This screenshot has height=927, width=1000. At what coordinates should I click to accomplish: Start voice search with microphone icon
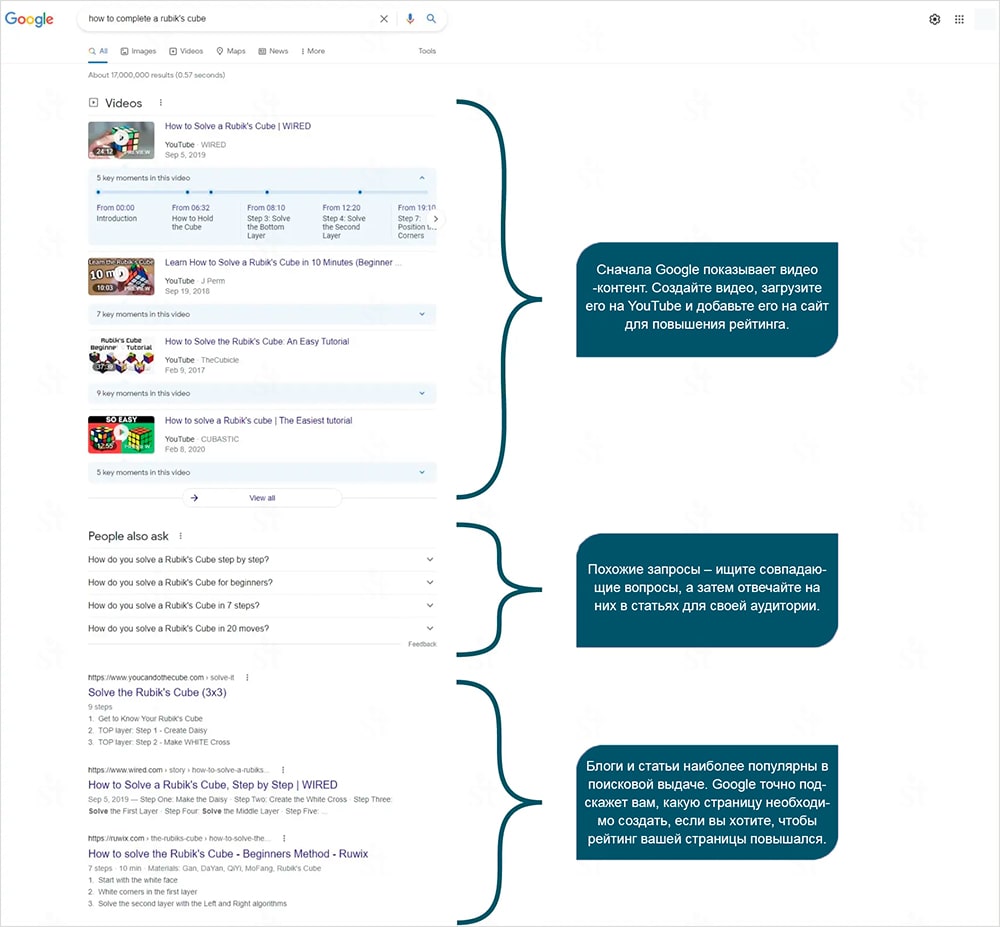[x=410, y=18]
